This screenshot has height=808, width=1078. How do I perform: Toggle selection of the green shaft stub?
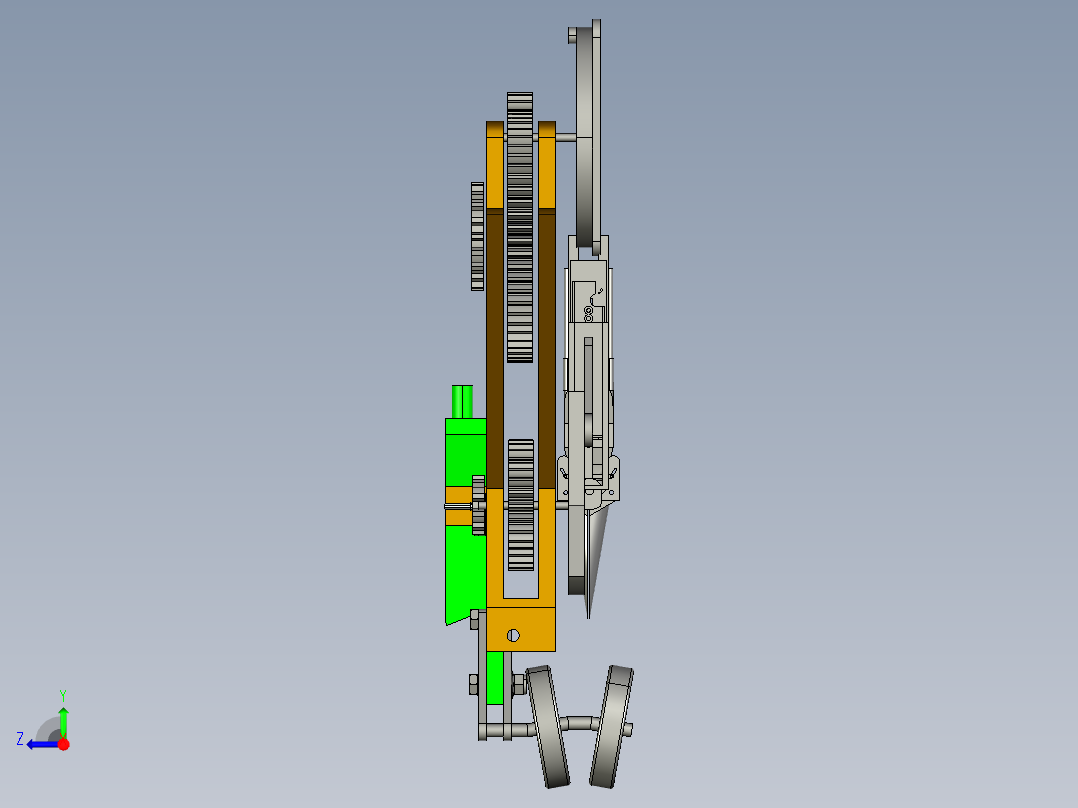(463, 400)
